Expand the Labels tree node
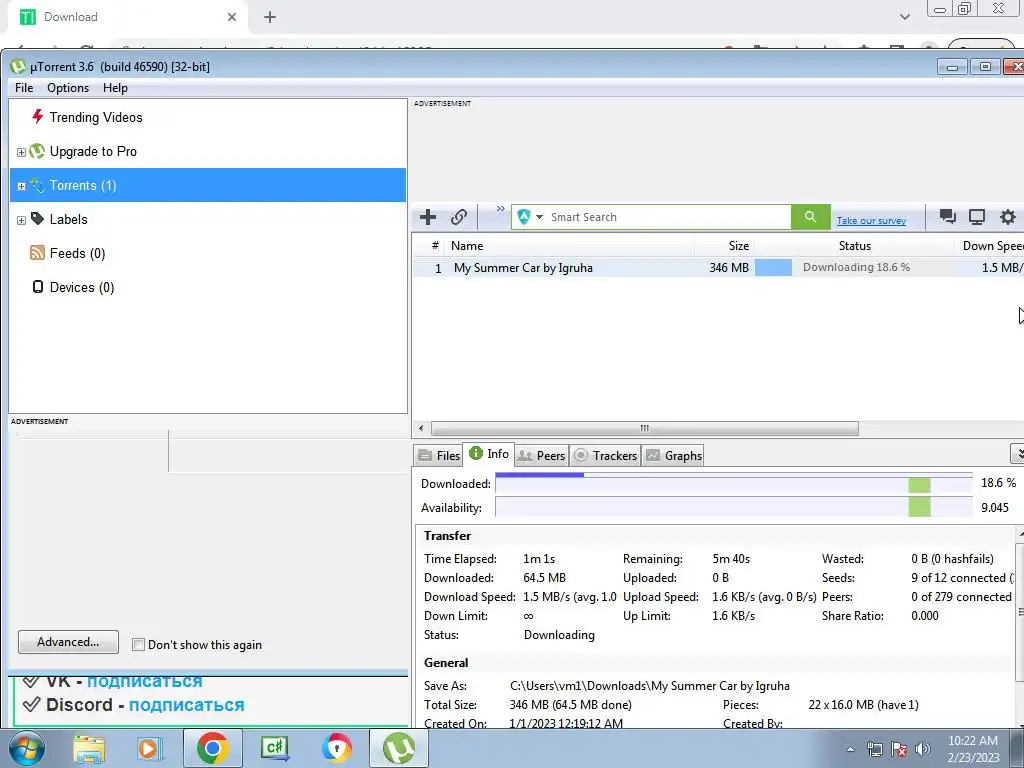Screen dimensions: 1024x768 (21, 220)
